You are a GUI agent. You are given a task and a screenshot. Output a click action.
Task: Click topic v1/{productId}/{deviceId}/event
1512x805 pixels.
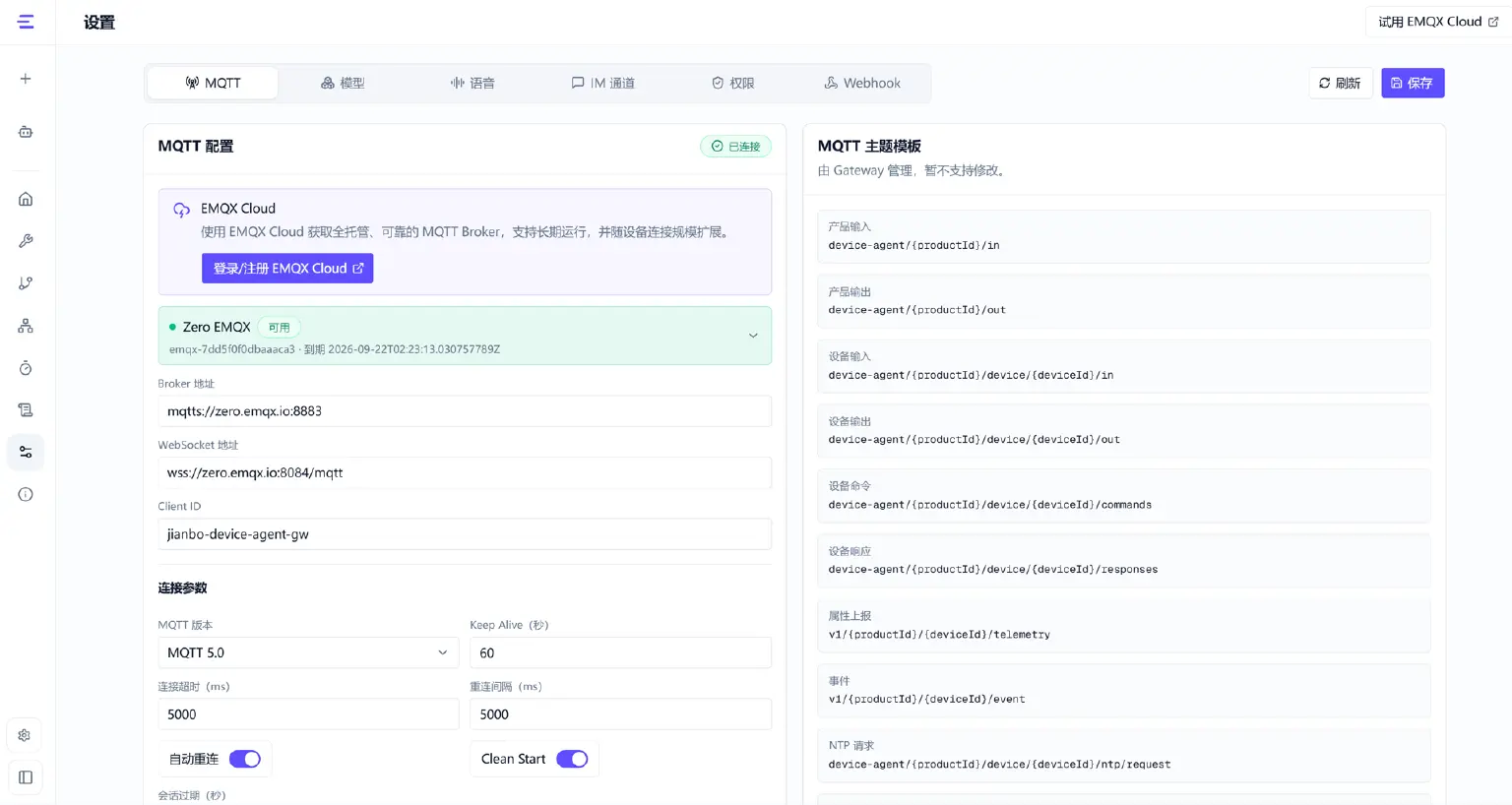[926, 700]
